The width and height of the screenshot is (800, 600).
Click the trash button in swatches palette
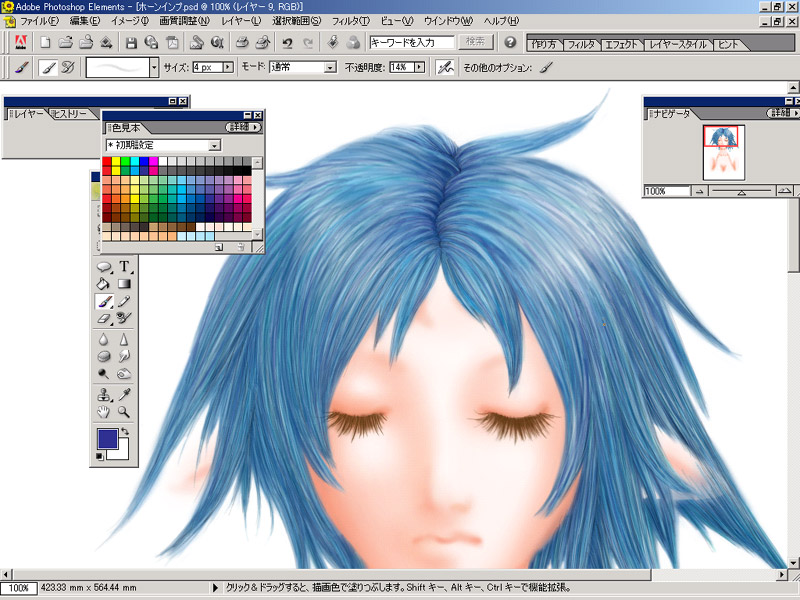coord(240,247)
